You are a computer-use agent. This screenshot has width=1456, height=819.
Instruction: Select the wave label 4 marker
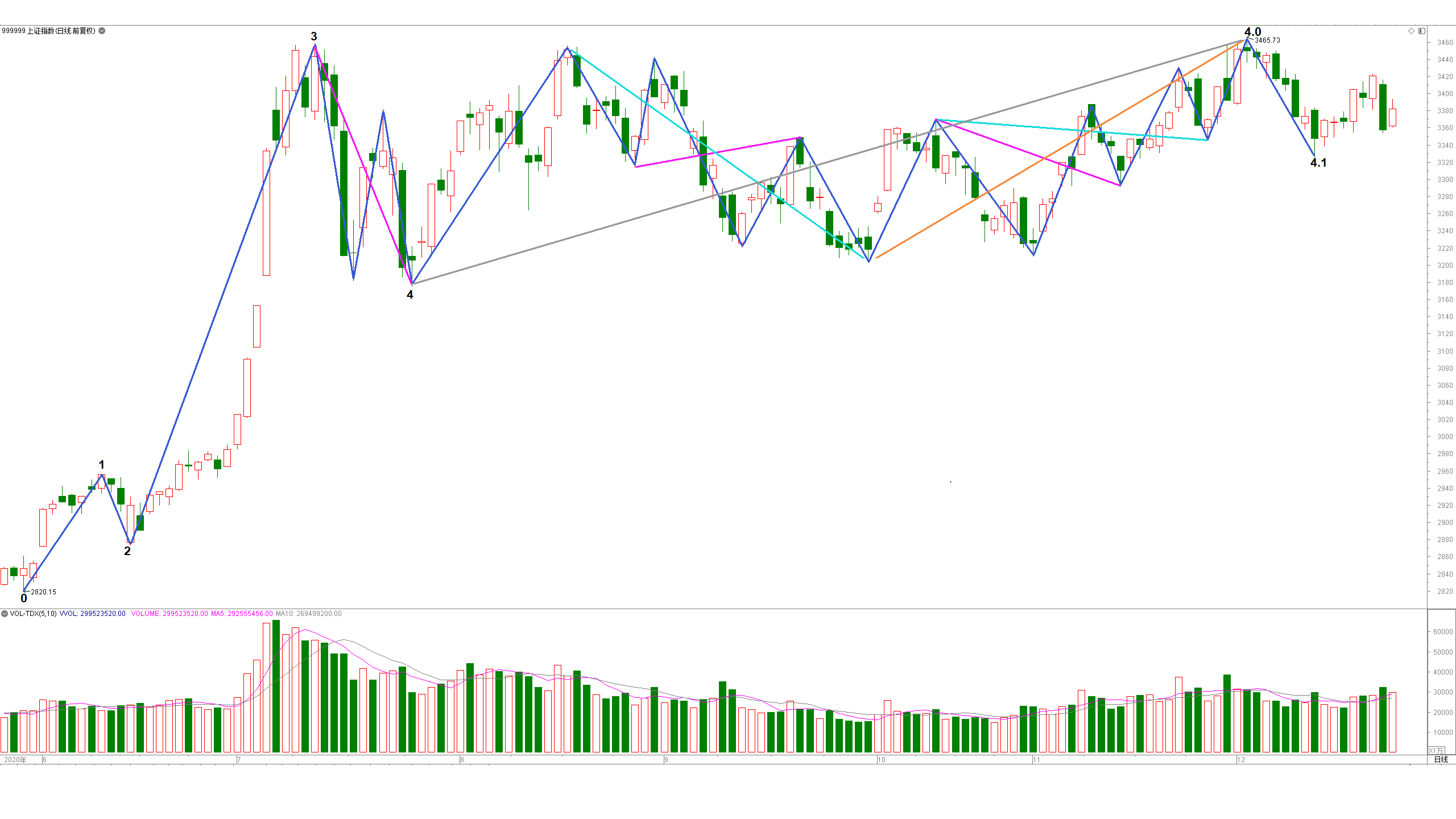tap(410, 295)
